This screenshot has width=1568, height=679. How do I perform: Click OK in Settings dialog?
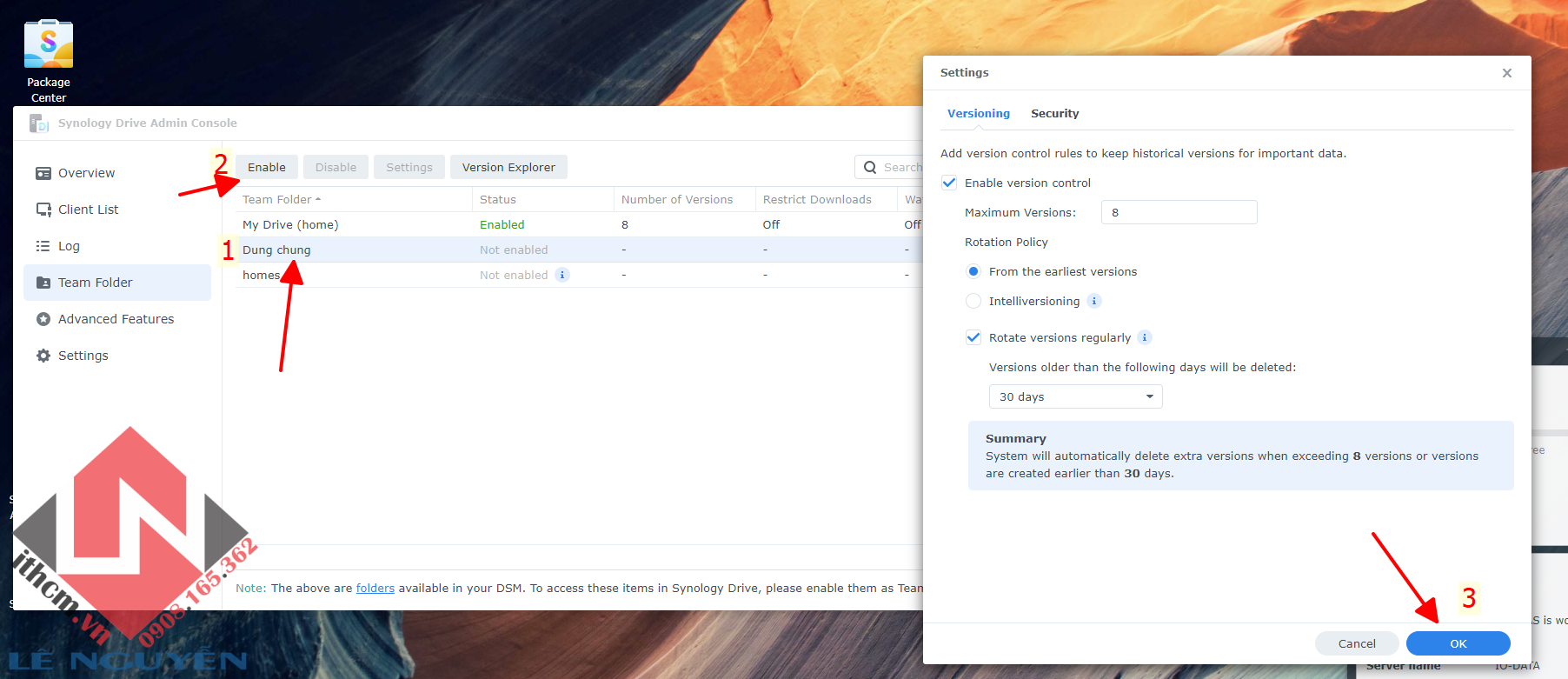point(1458,643)
